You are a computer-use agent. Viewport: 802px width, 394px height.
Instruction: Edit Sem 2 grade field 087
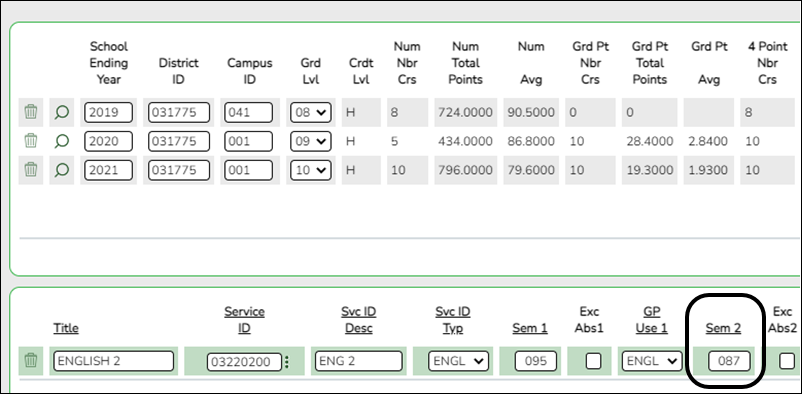tap(729, 361)
